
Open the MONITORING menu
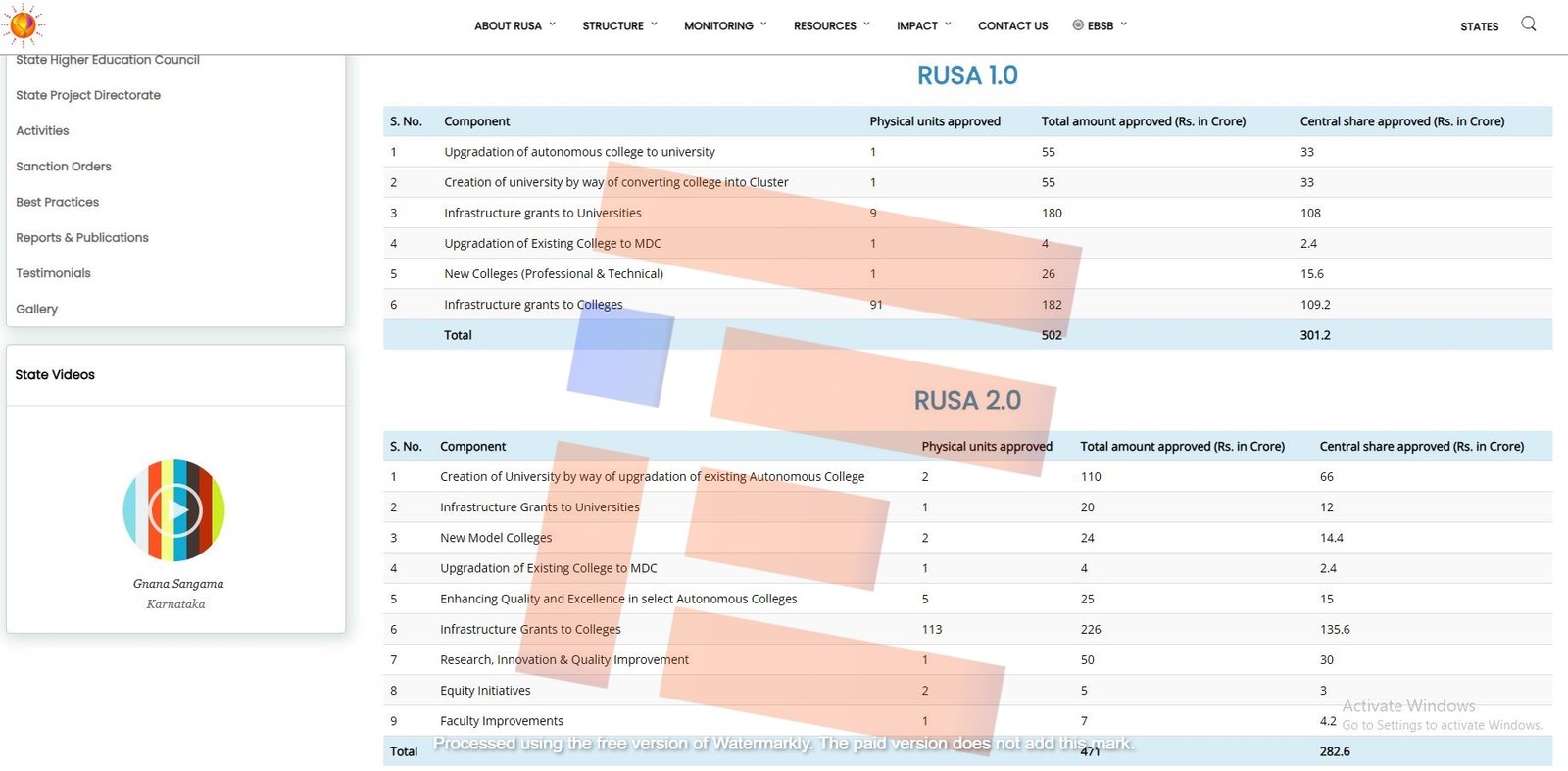(718, 26)
